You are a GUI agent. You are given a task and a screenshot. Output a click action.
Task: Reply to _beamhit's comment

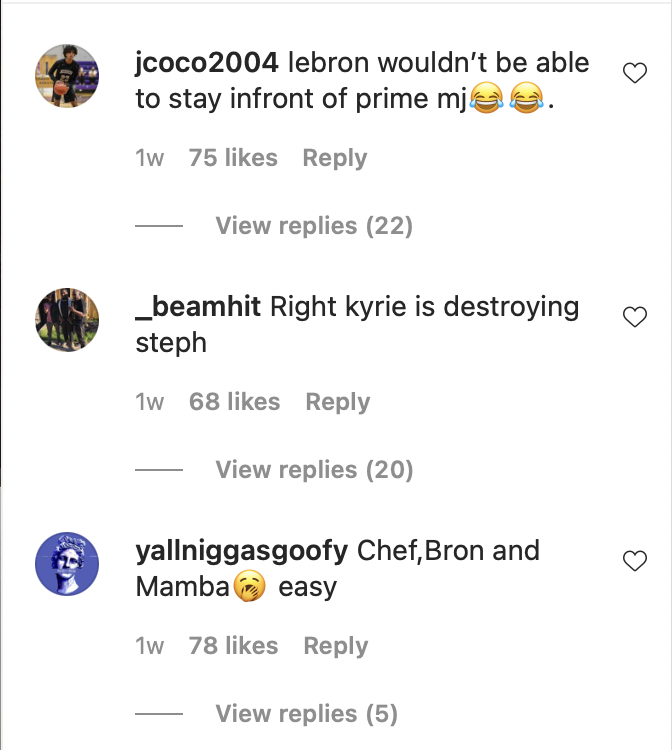click(x=338, y=402)
